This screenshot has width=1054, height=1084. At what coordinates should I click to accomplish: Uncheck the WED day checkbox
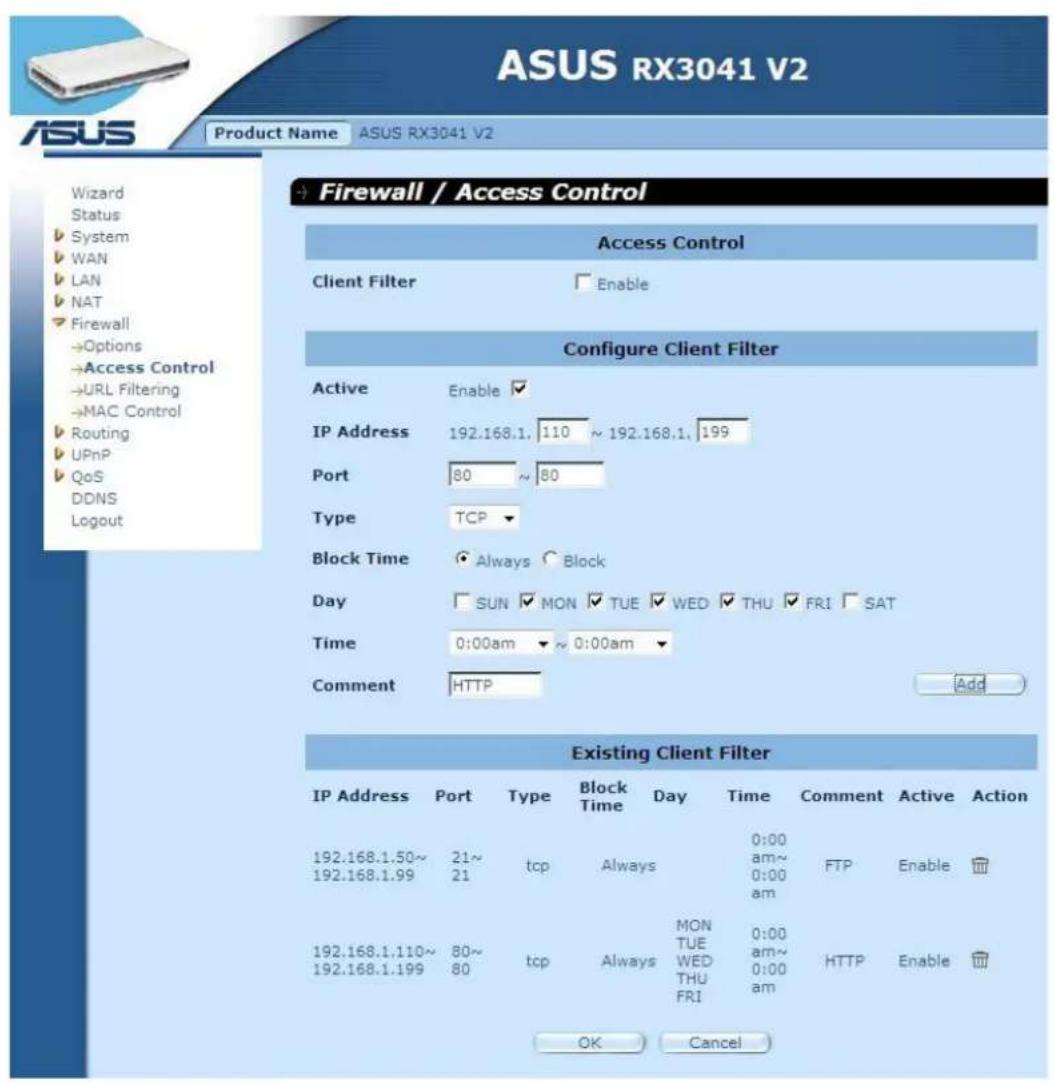click(658, 601)
